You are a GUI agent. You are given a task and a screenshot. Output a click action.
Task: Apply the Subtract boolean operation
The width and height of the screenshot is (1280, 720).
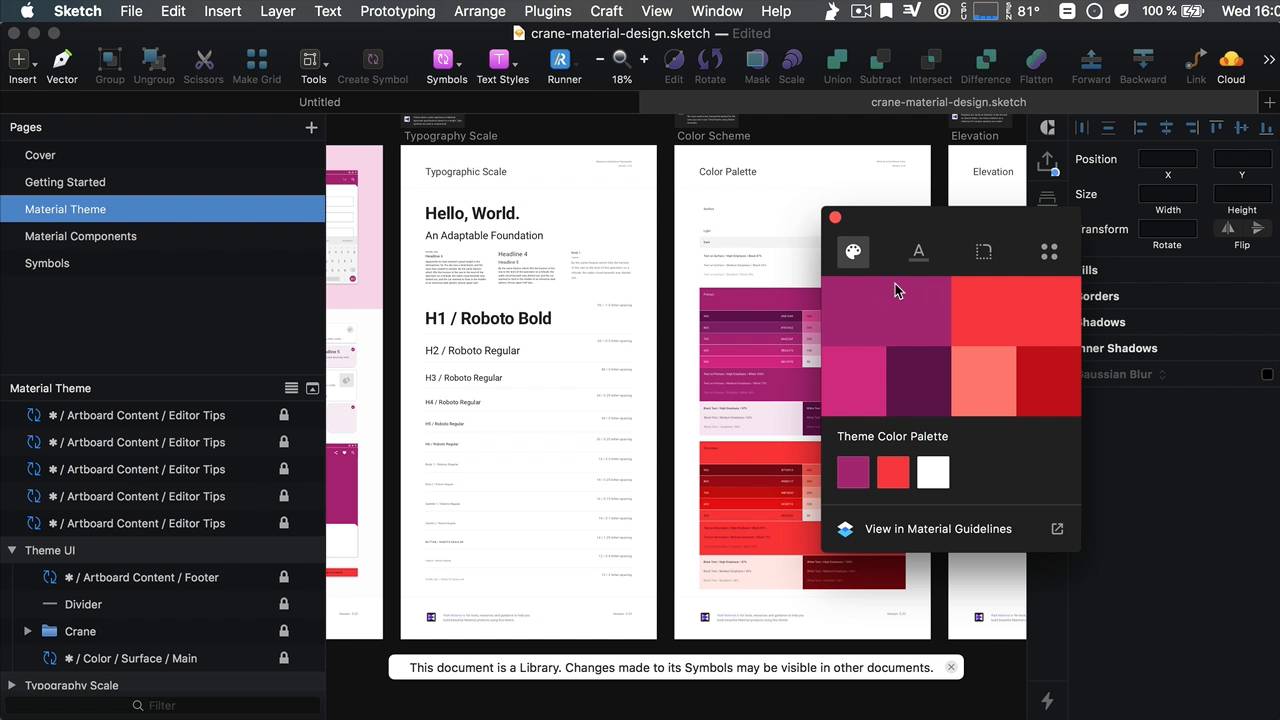880,60
